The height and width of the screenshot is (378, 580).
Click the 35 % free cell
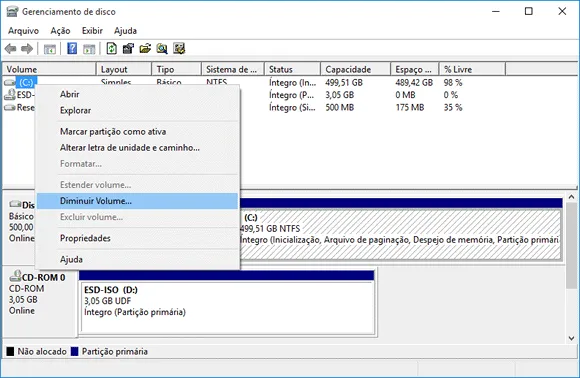453,108
